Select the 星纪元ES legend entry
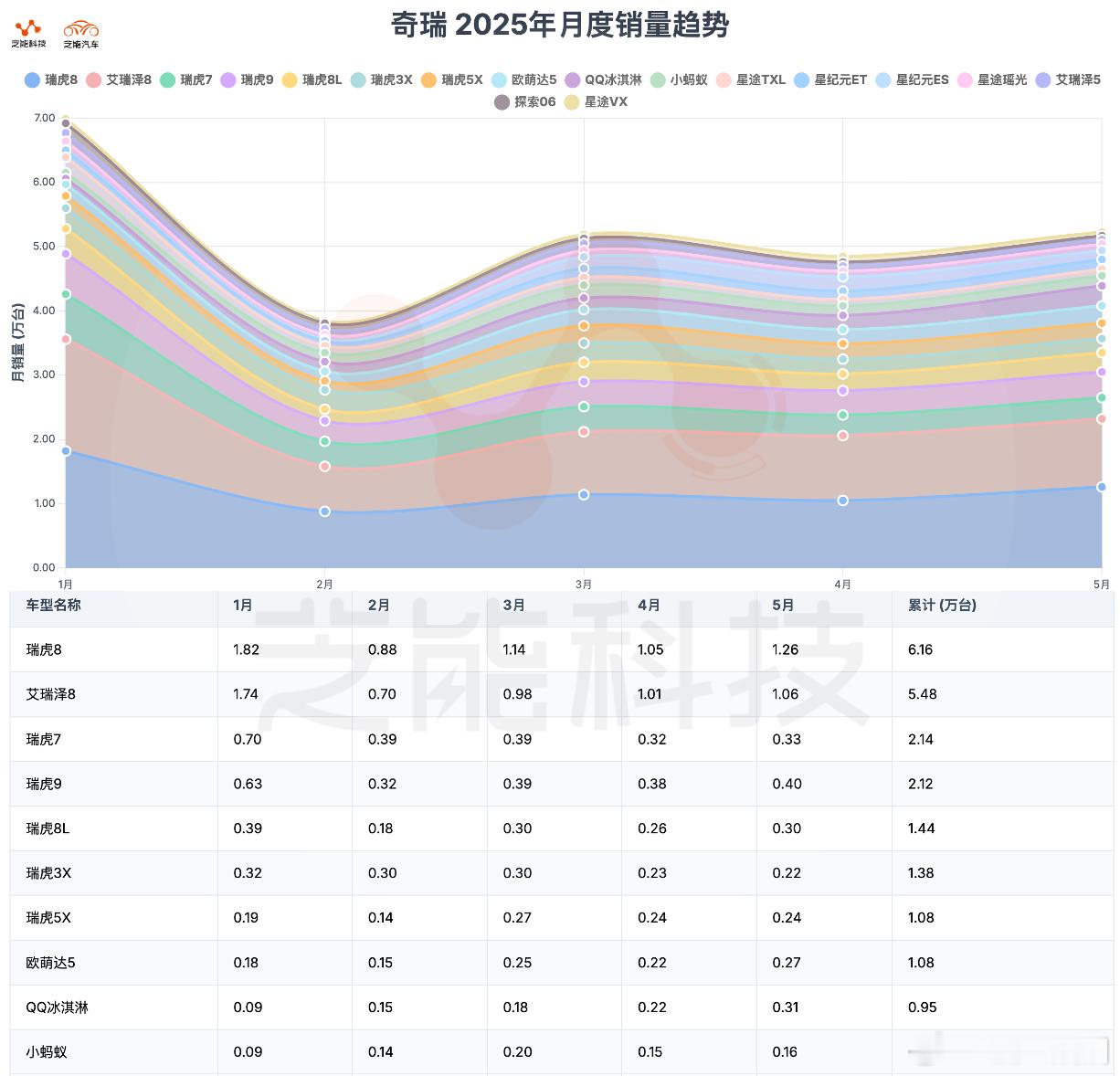The image size is (1120, 1076). 913,80
